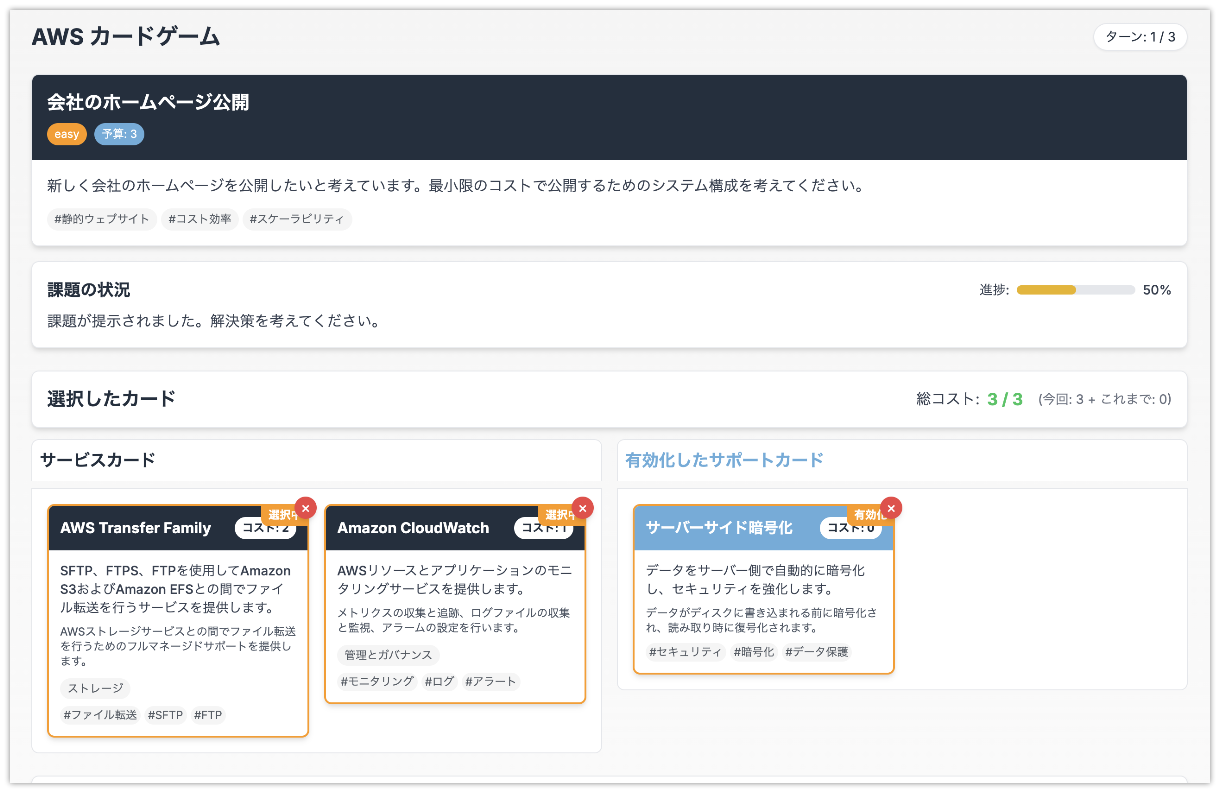The width and height of the screenshot is (1220, 793).
Task: Click the #静的ウェブサイト tag
Action: 102,219
